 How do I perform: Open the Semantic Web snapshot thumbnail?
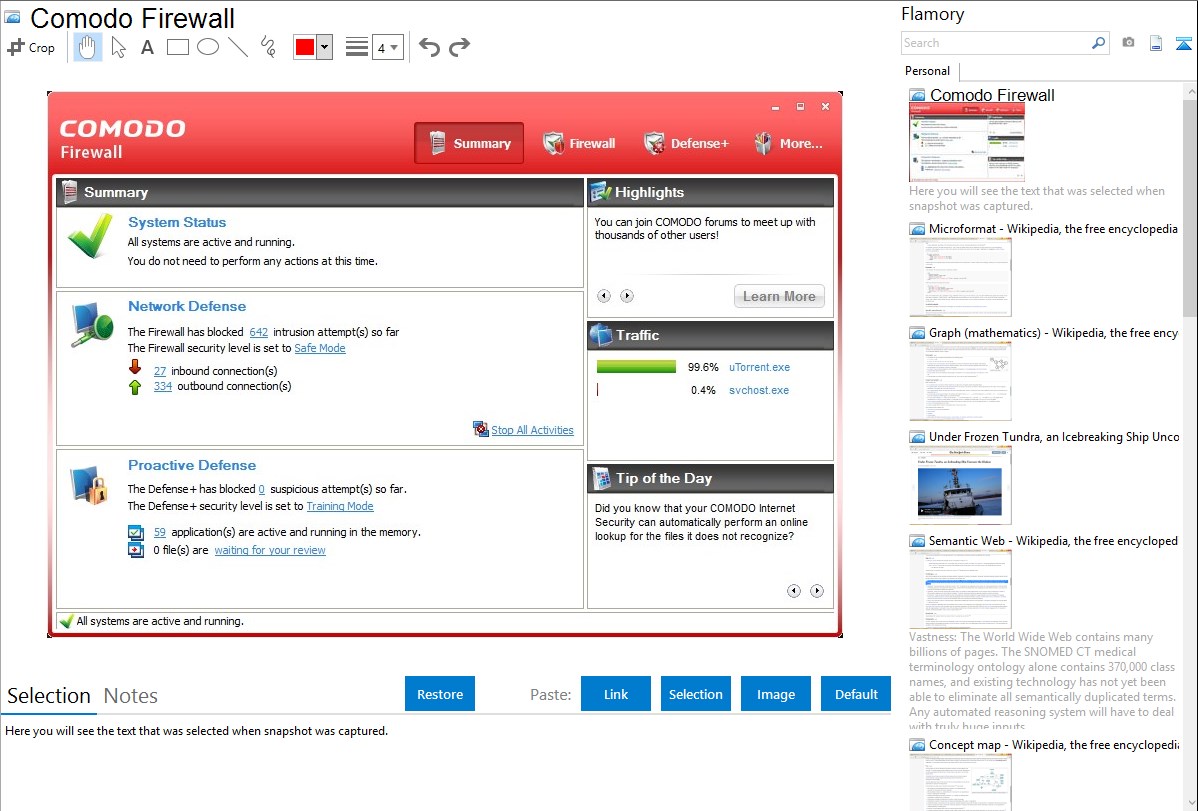point(960,589)
